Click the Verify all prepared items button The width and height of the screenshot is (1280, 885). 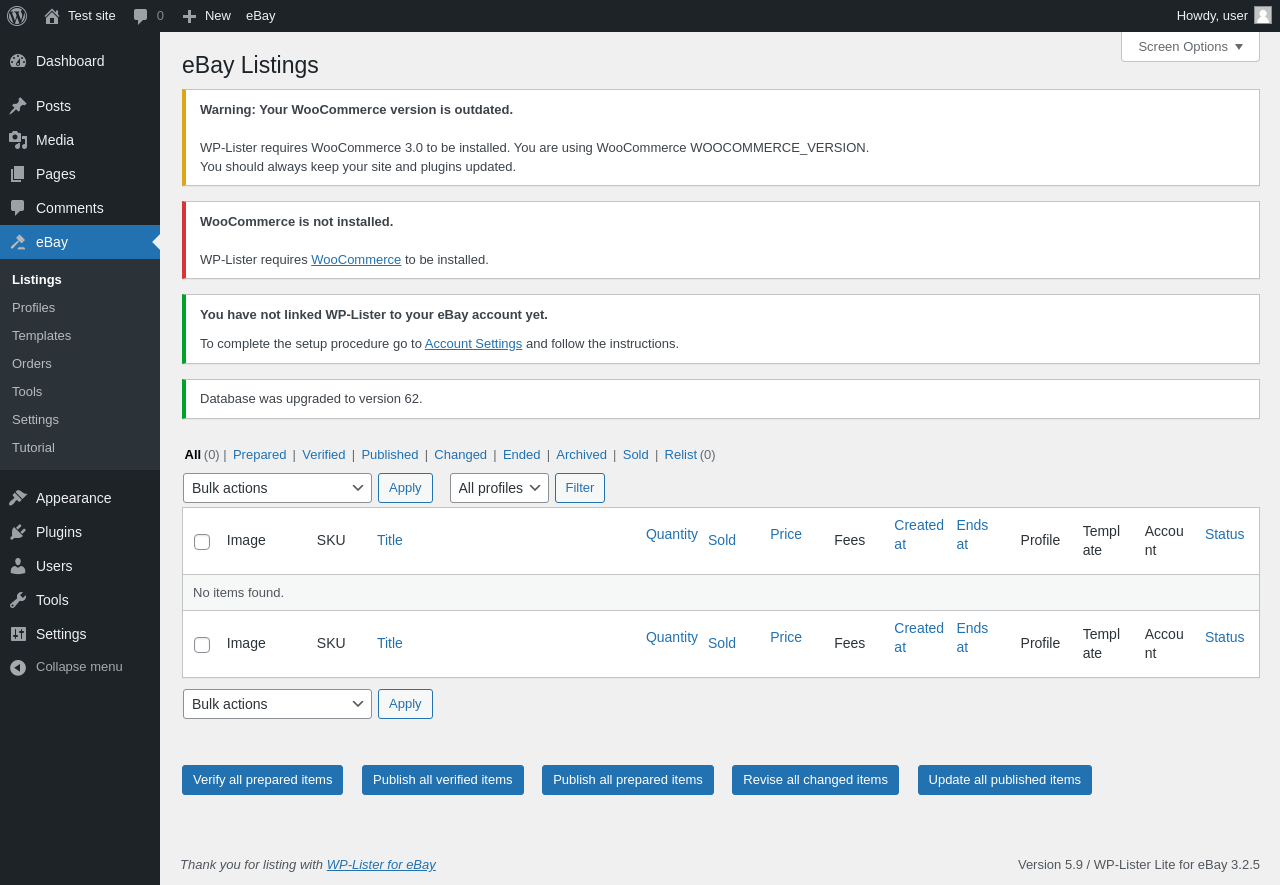[262, 780]
